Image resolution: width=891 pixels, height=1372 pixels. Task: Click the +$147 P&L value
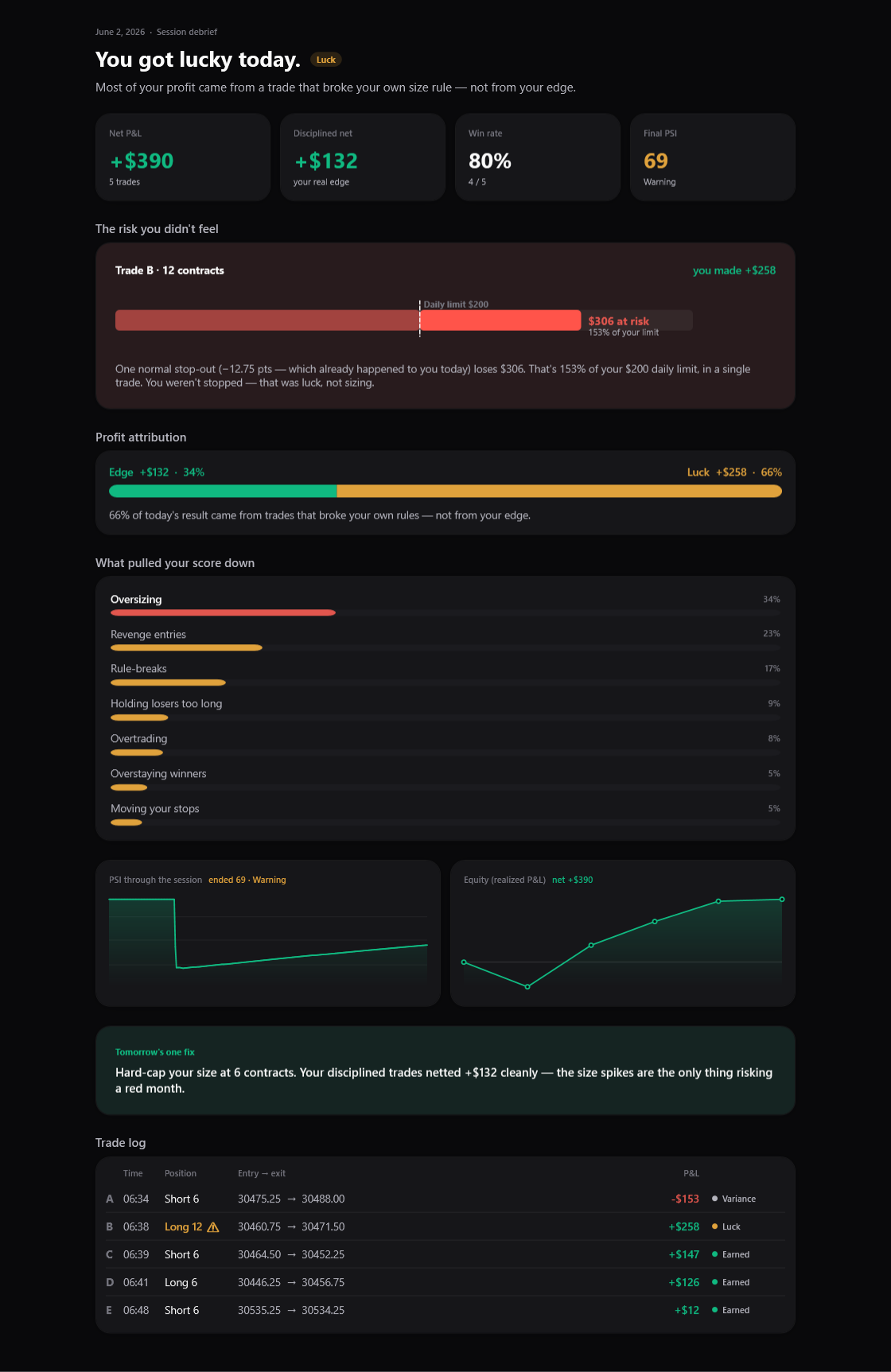(684, 1255)
